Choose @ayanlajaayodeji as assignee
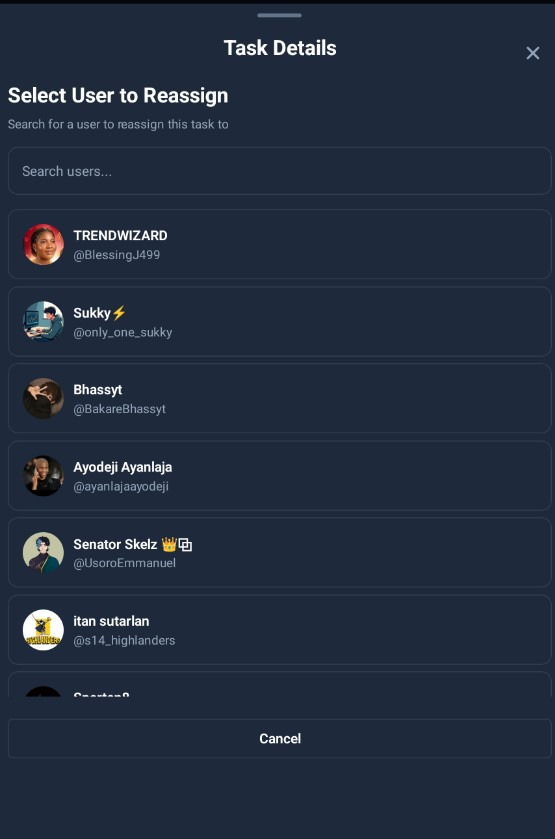The height and width of the screenshot is (839, 555). click(x=279, y=476)
